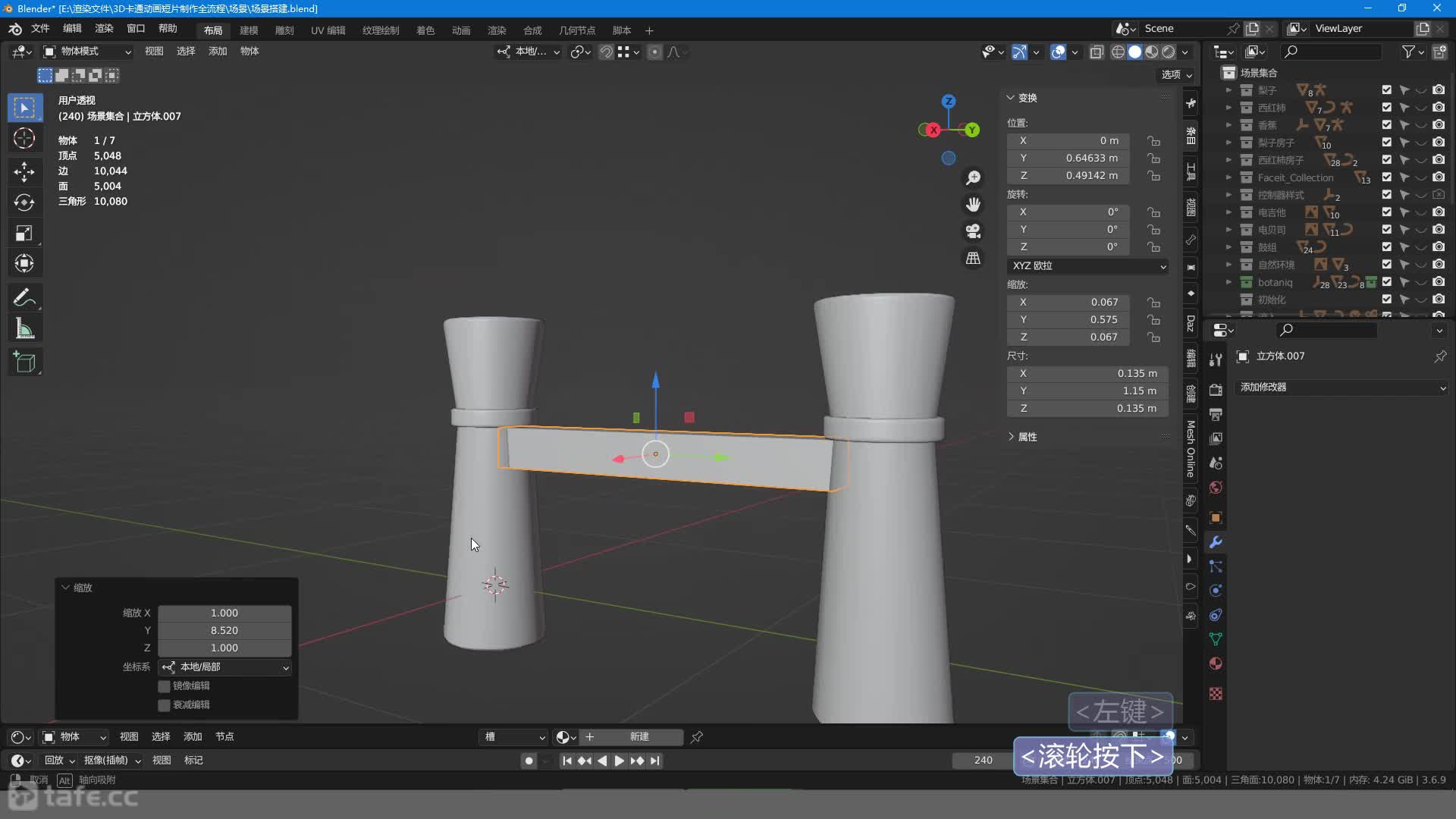Open the viewport 添加 menu
The width and height of the screenshot is (1456, 819).
tap(218, 52)
